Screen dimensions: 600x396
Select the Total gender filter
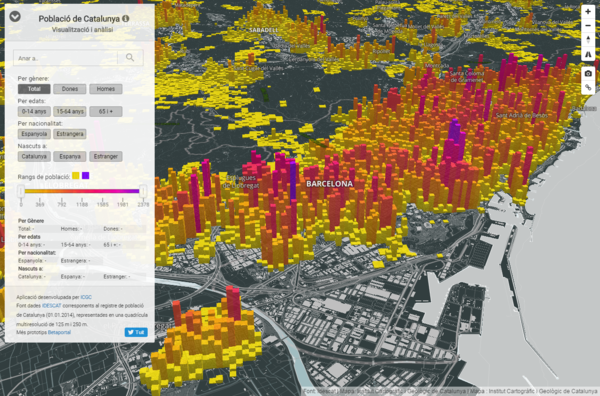[34, 89]
